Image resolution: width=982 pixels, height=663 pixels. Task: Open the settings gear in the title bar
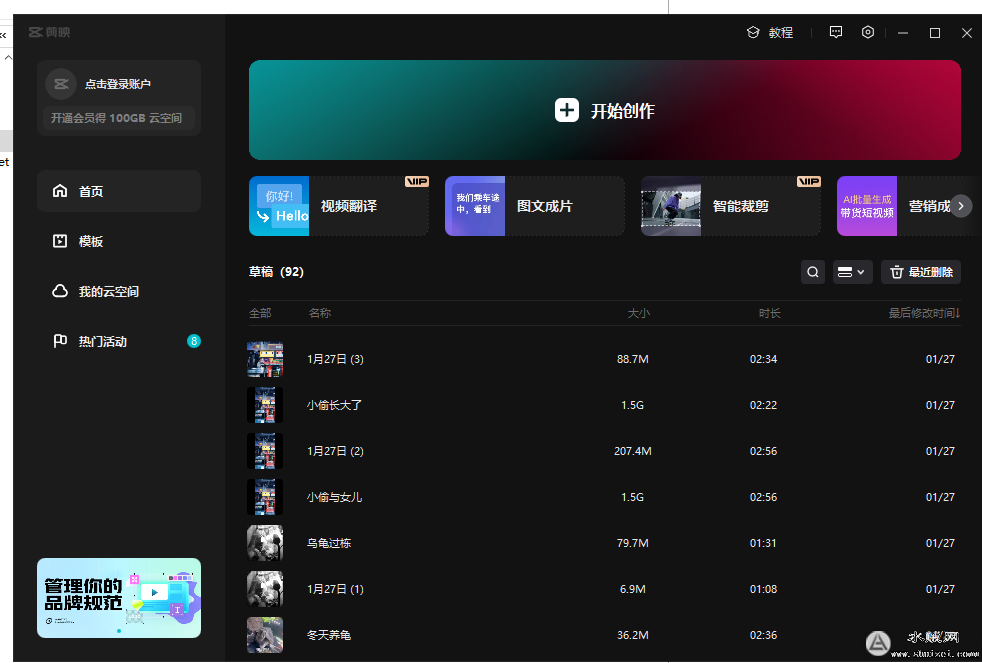click(x=867, y=32)
